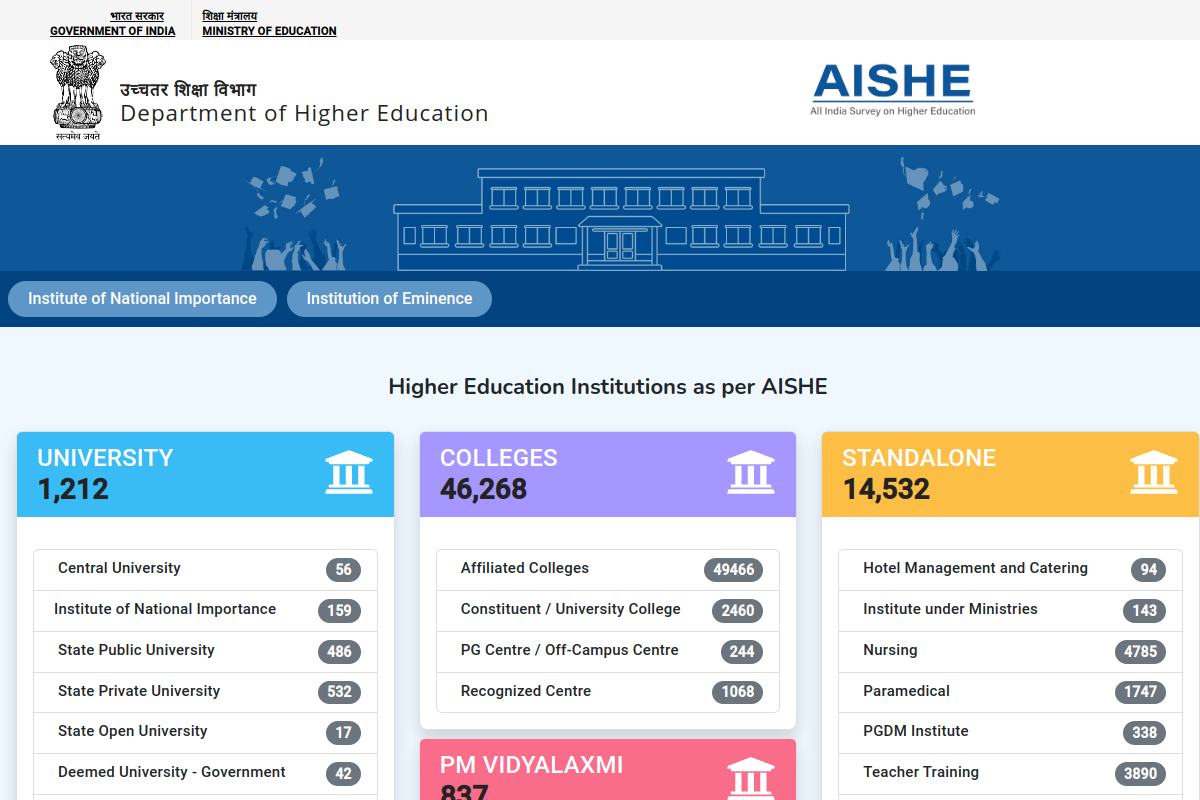Click the 49466 count badge

[733, 570]
